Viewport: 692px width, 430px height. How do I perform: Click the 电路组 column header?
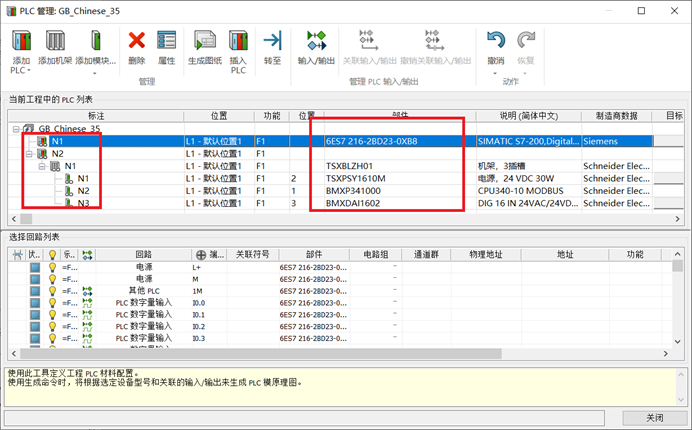[x=376, y=254]
